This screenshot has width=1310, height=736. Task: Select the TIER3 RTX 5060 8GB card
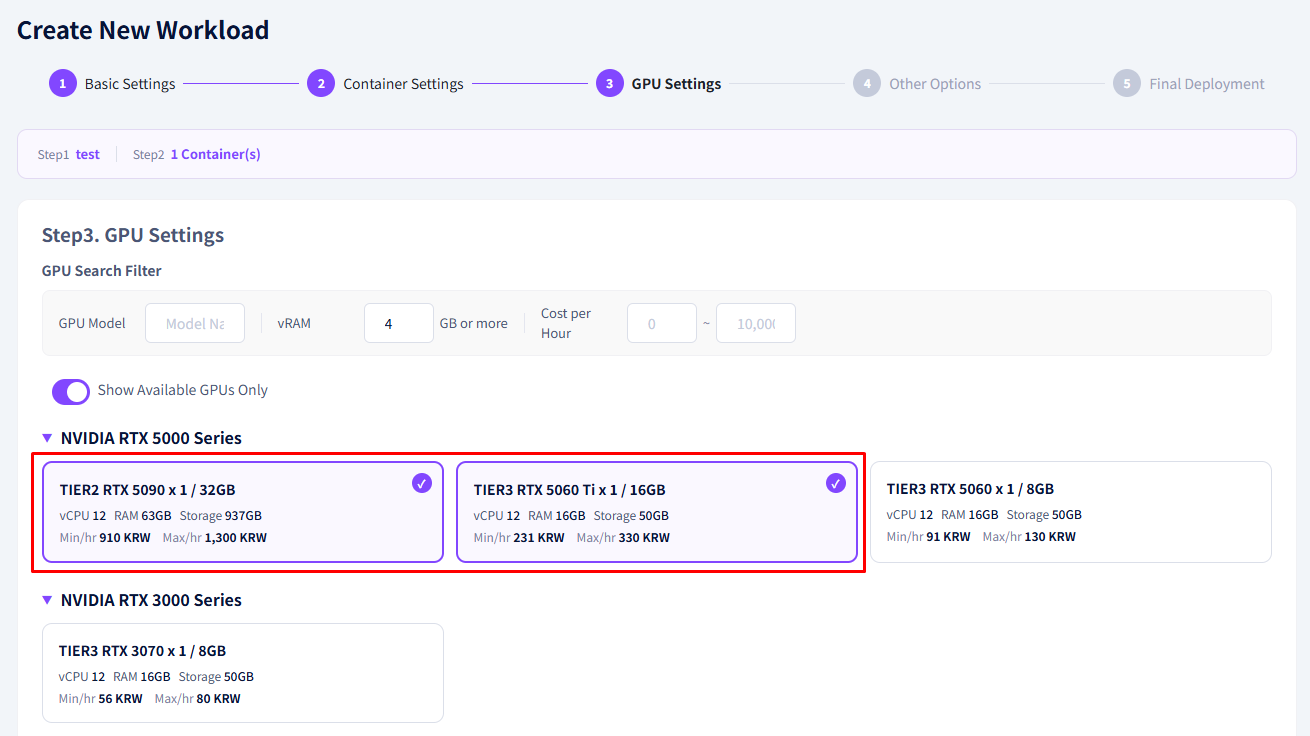1071,512
